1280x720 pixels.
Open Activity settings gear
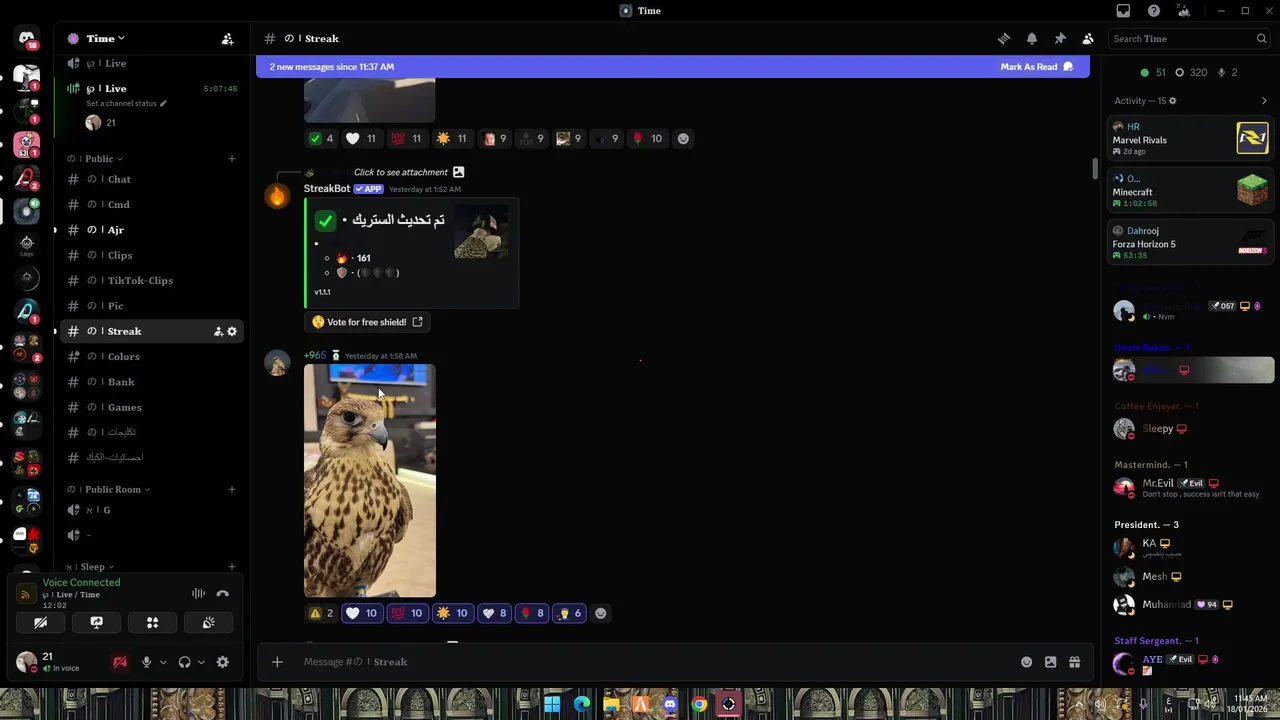1173,101
